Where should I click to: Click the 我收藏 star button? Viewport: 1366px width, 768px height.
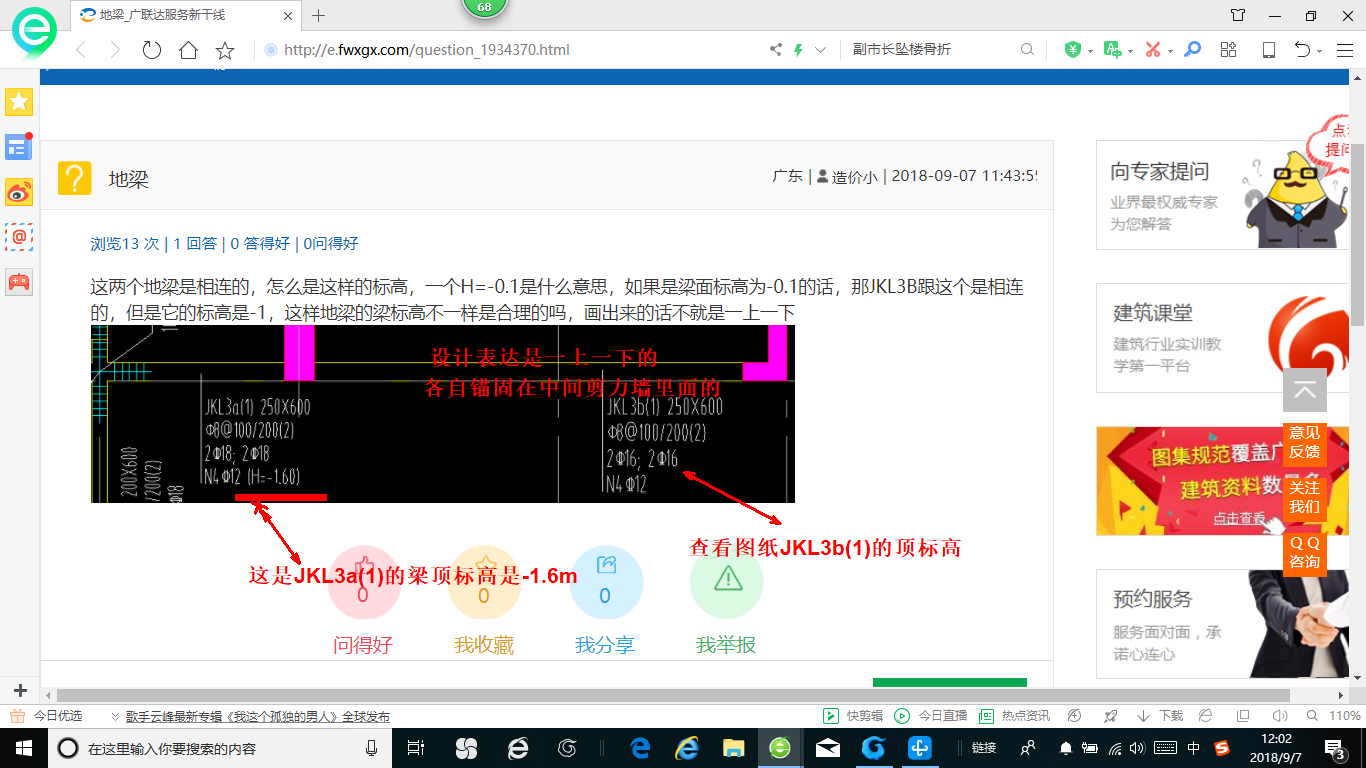pyautogui.click(x=484, y=584)
